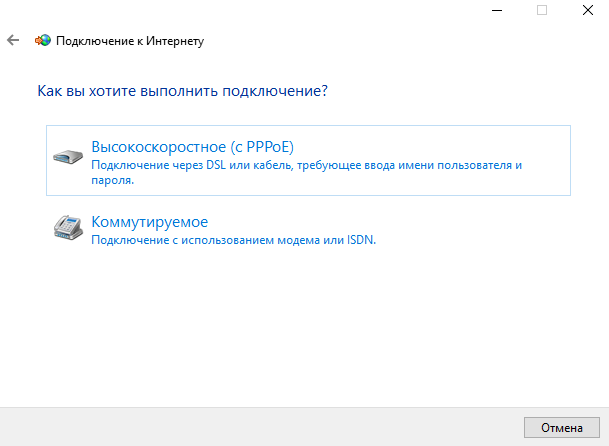Choose Высокоскоростное (с PPPoE) connection
609x446 pixels.
coord(308,160)
